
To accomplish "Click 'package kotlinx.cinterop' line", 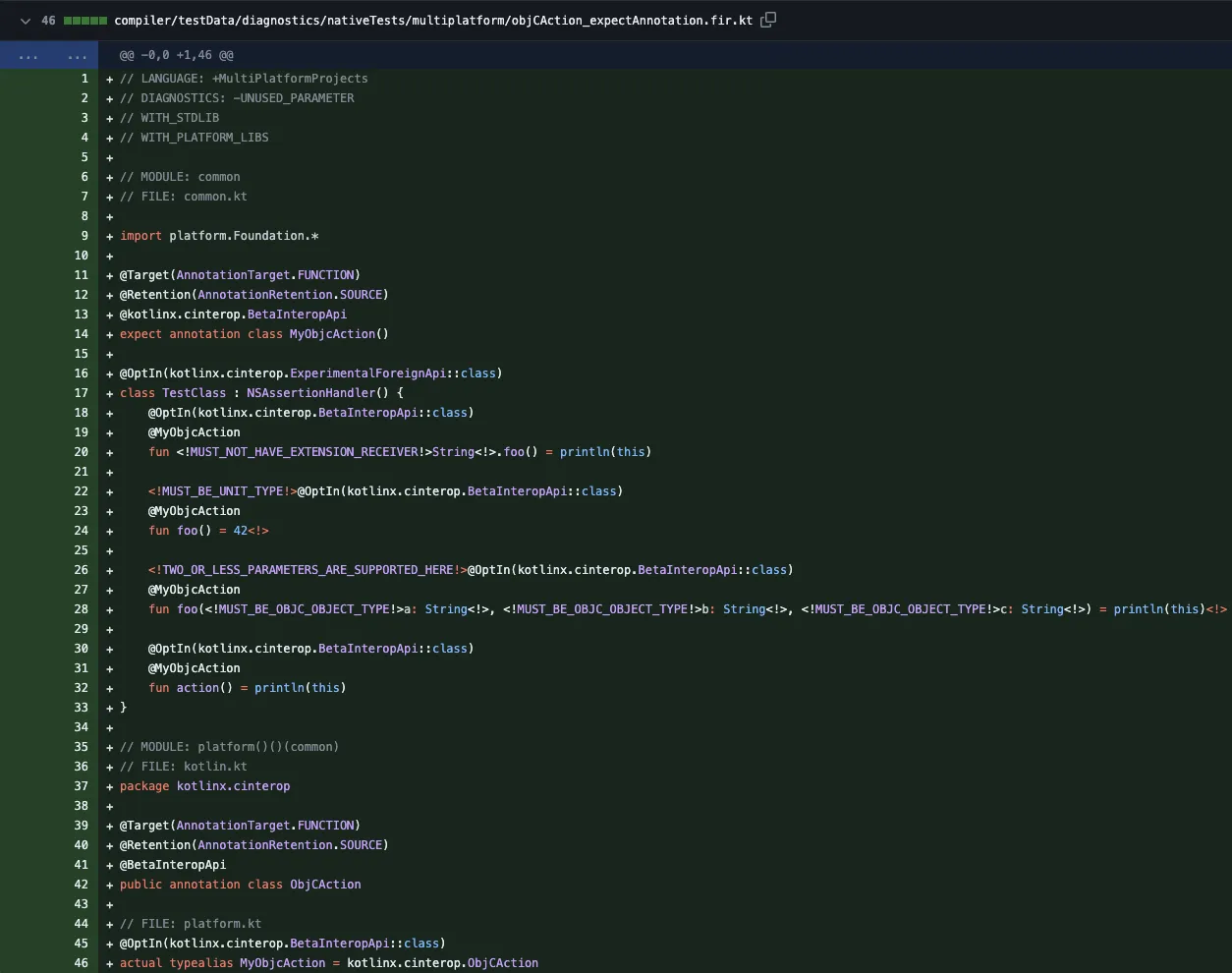I will click(x=205, y=786).
